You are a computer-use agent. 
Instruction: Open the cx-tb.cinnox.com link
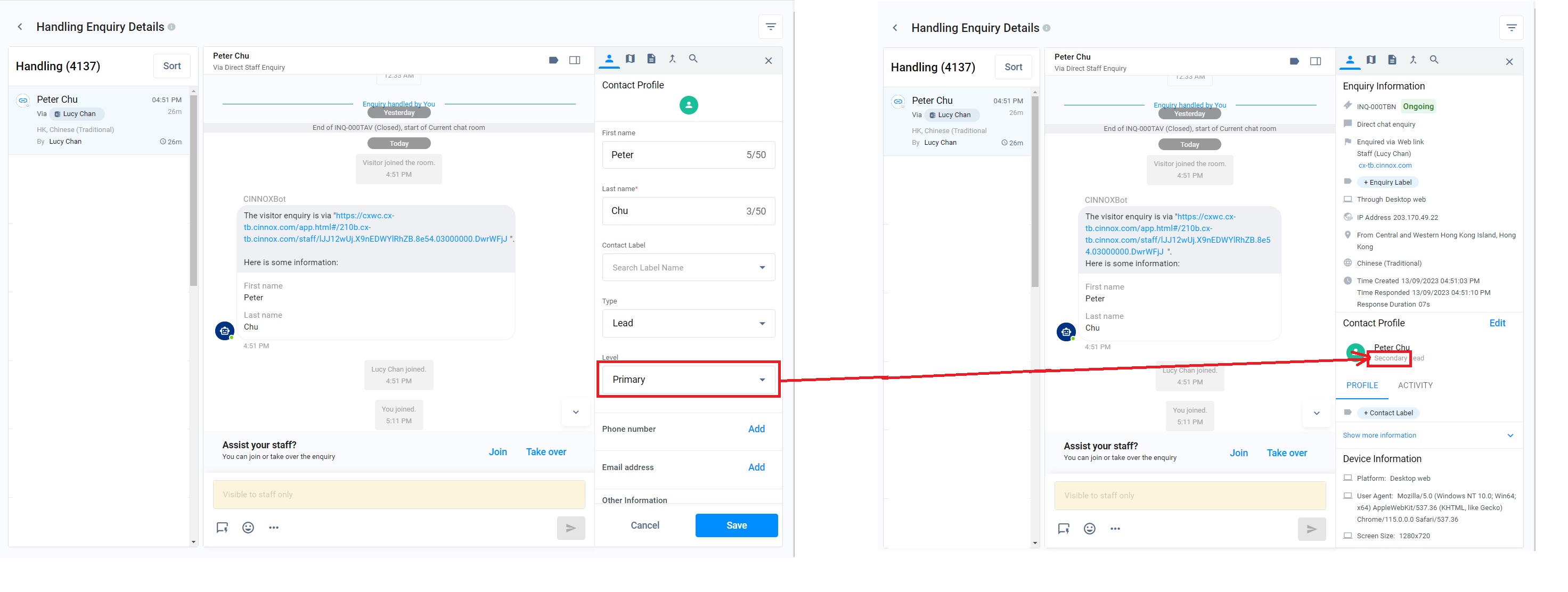pyautogui.click(x=1384, y=166)
